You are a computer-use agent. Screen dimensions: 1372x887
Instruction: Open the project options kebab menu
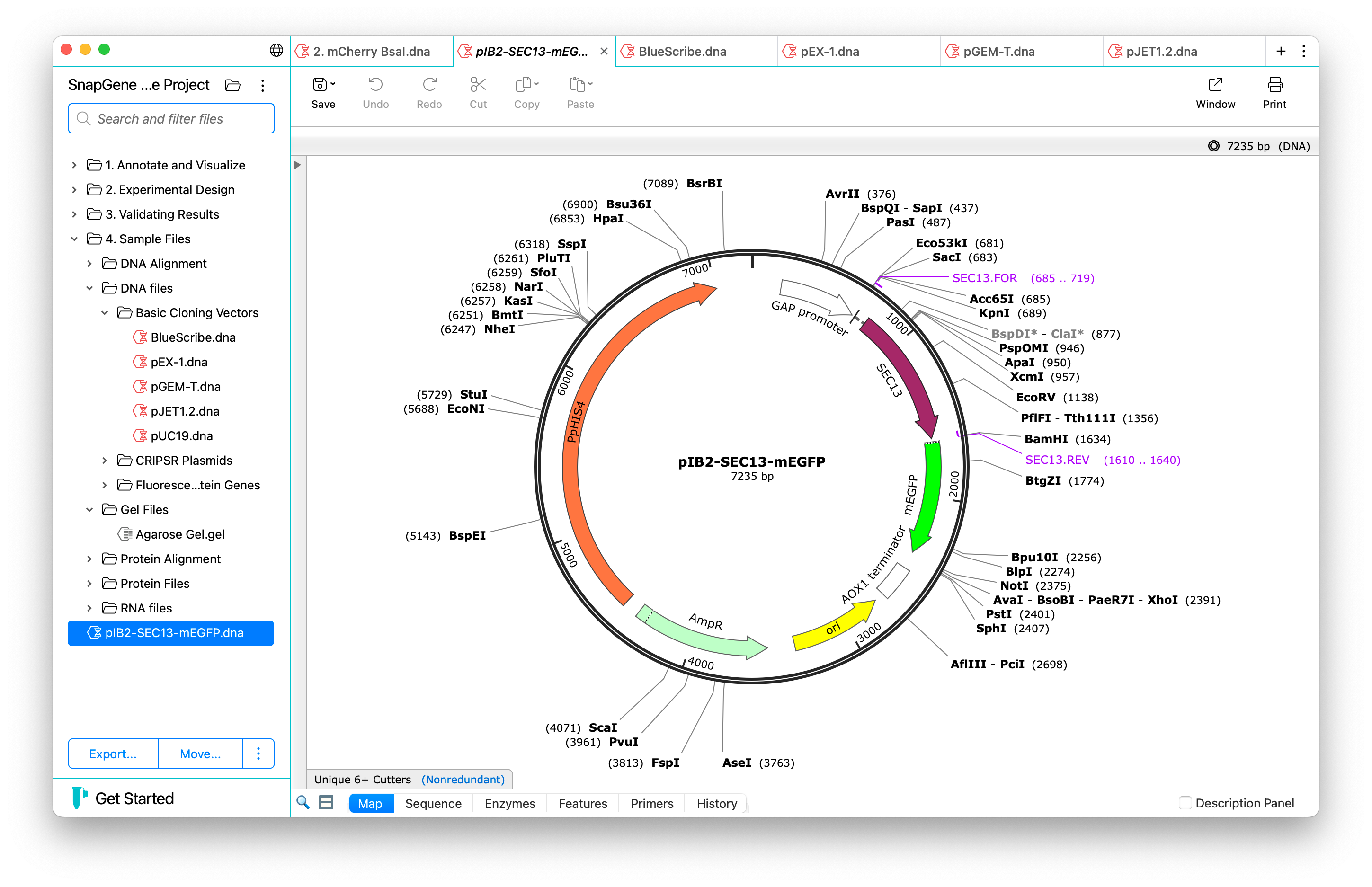pos(263,85)
